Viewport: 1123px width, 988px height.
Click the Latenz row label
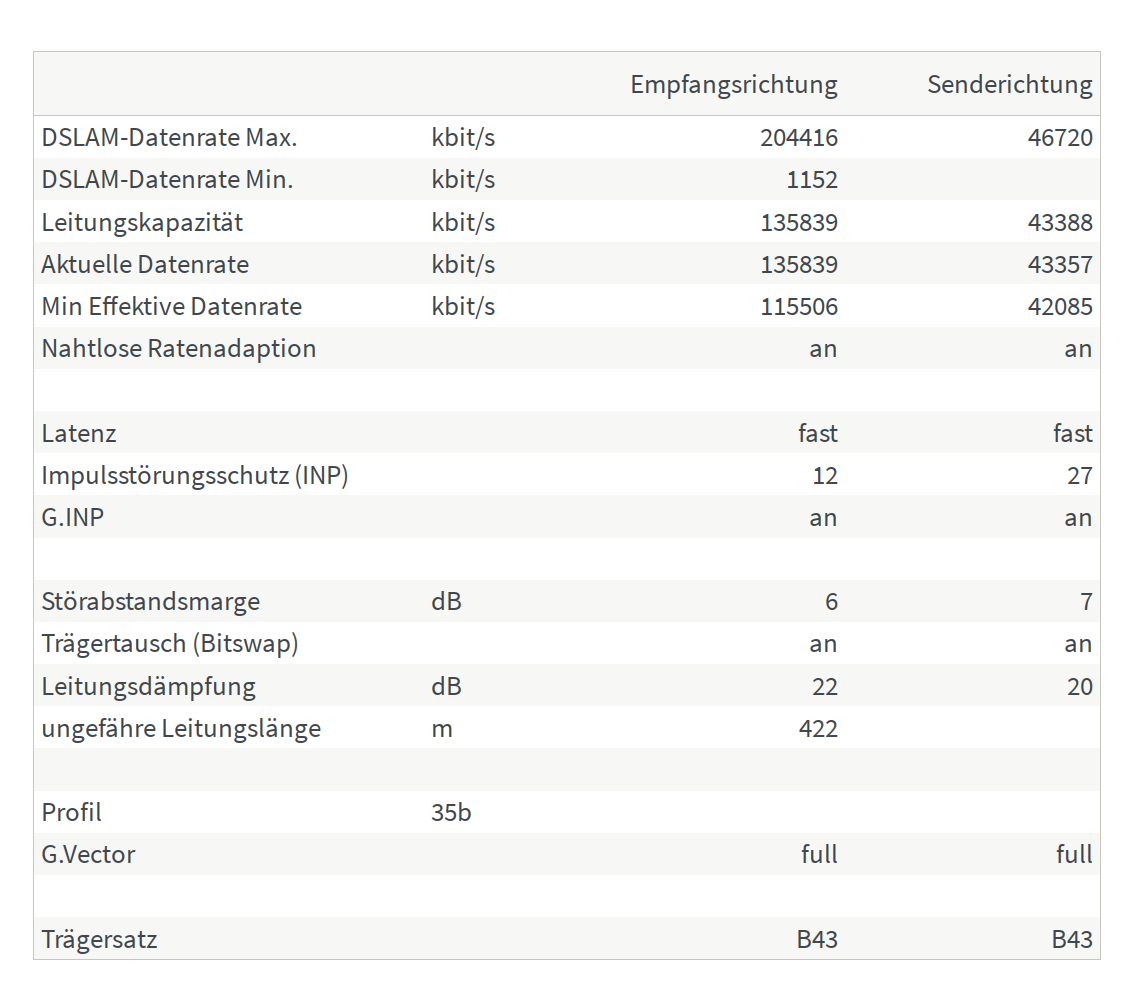pyautogui.click(x=79, y=434)
